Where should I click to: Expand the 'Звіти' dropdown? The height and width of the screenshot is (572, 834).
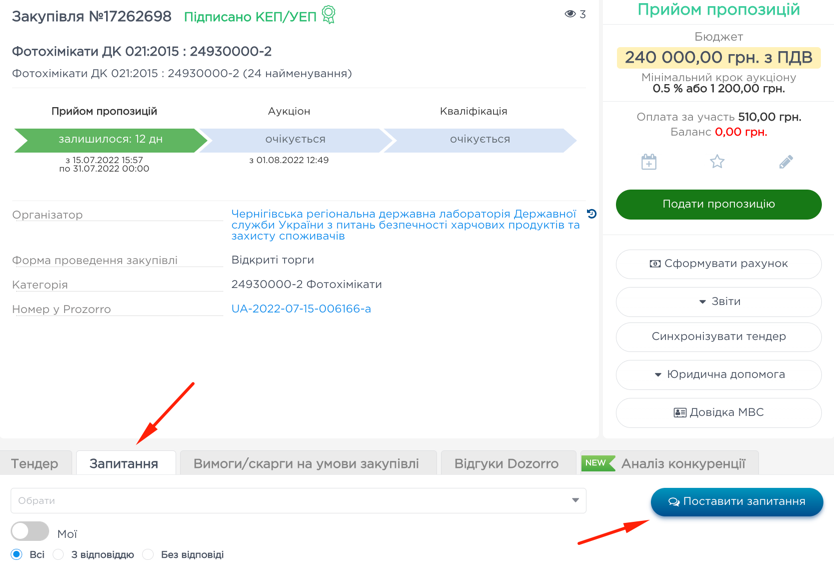tap(718, 301)
